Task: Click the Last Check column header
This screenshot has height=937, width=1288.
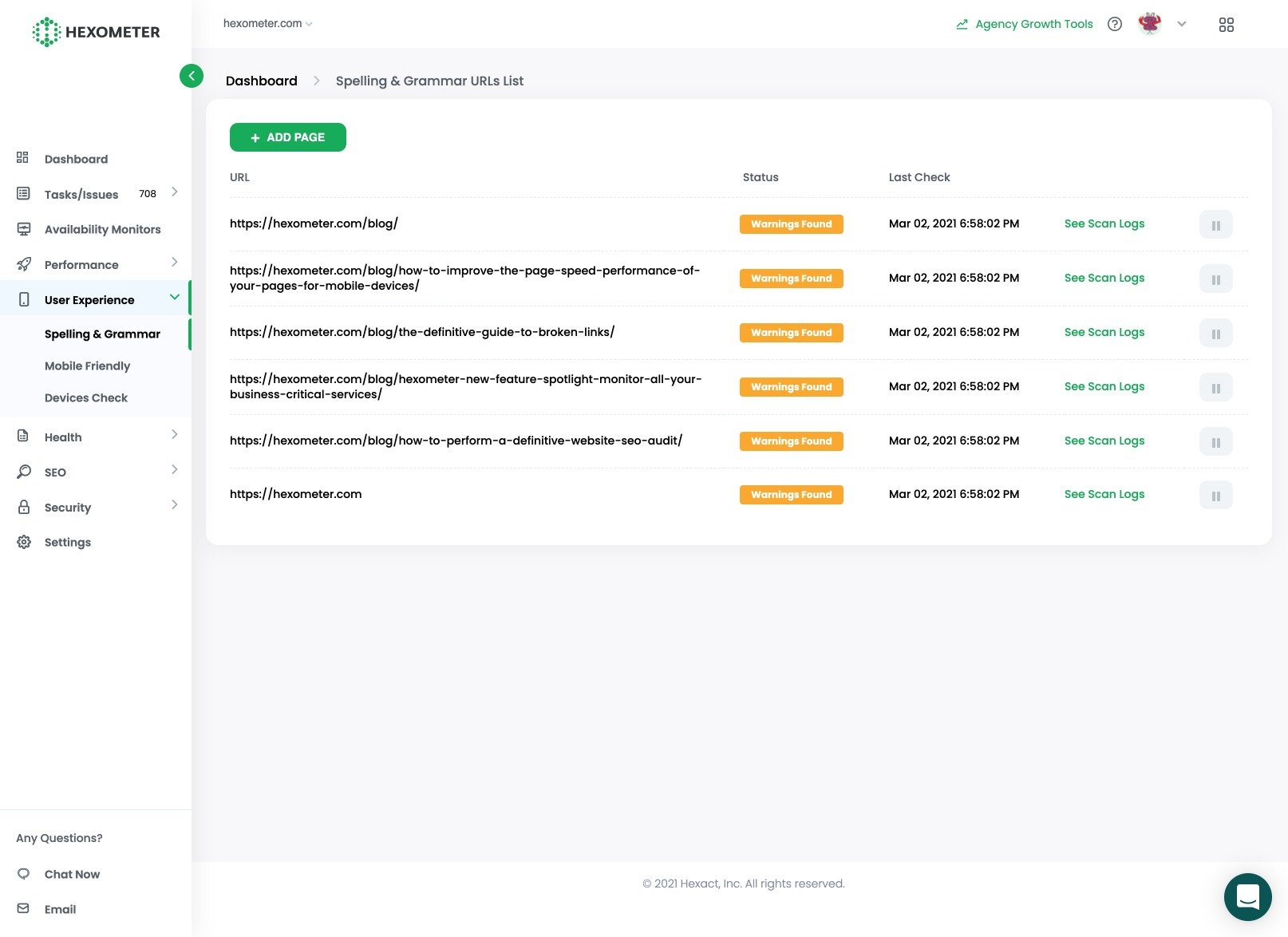Action: [919, 177]
